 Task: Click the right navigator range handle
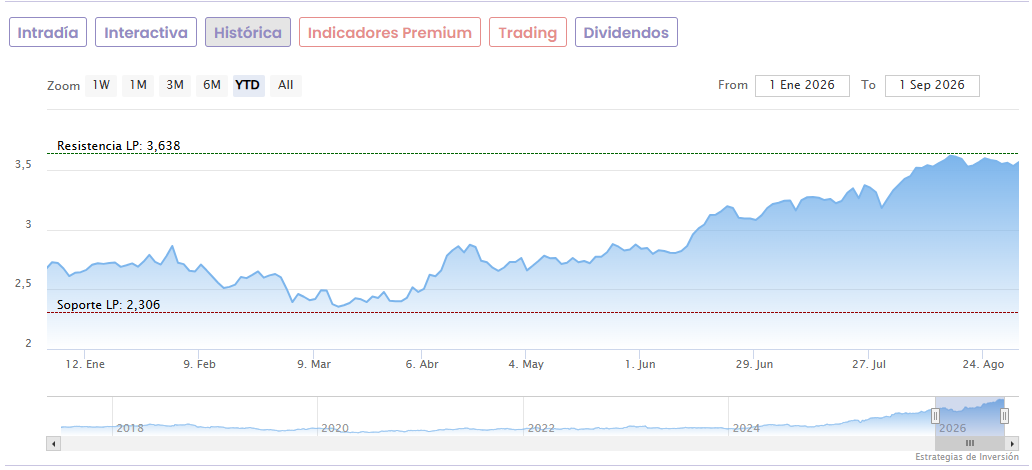click(x=1004, y=416)
